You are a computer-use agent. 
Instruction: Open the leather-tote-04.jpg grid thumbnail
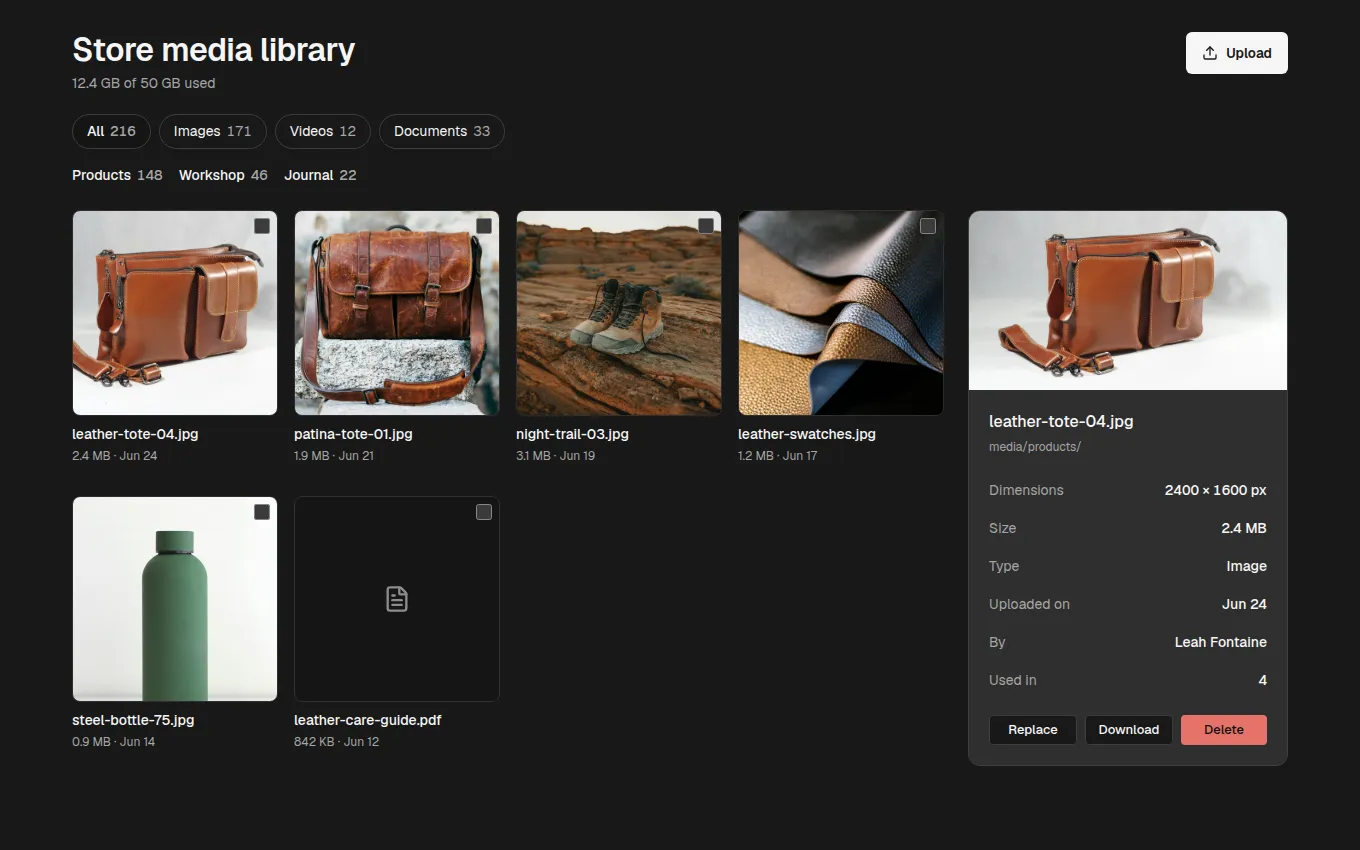tap(175, 313)
